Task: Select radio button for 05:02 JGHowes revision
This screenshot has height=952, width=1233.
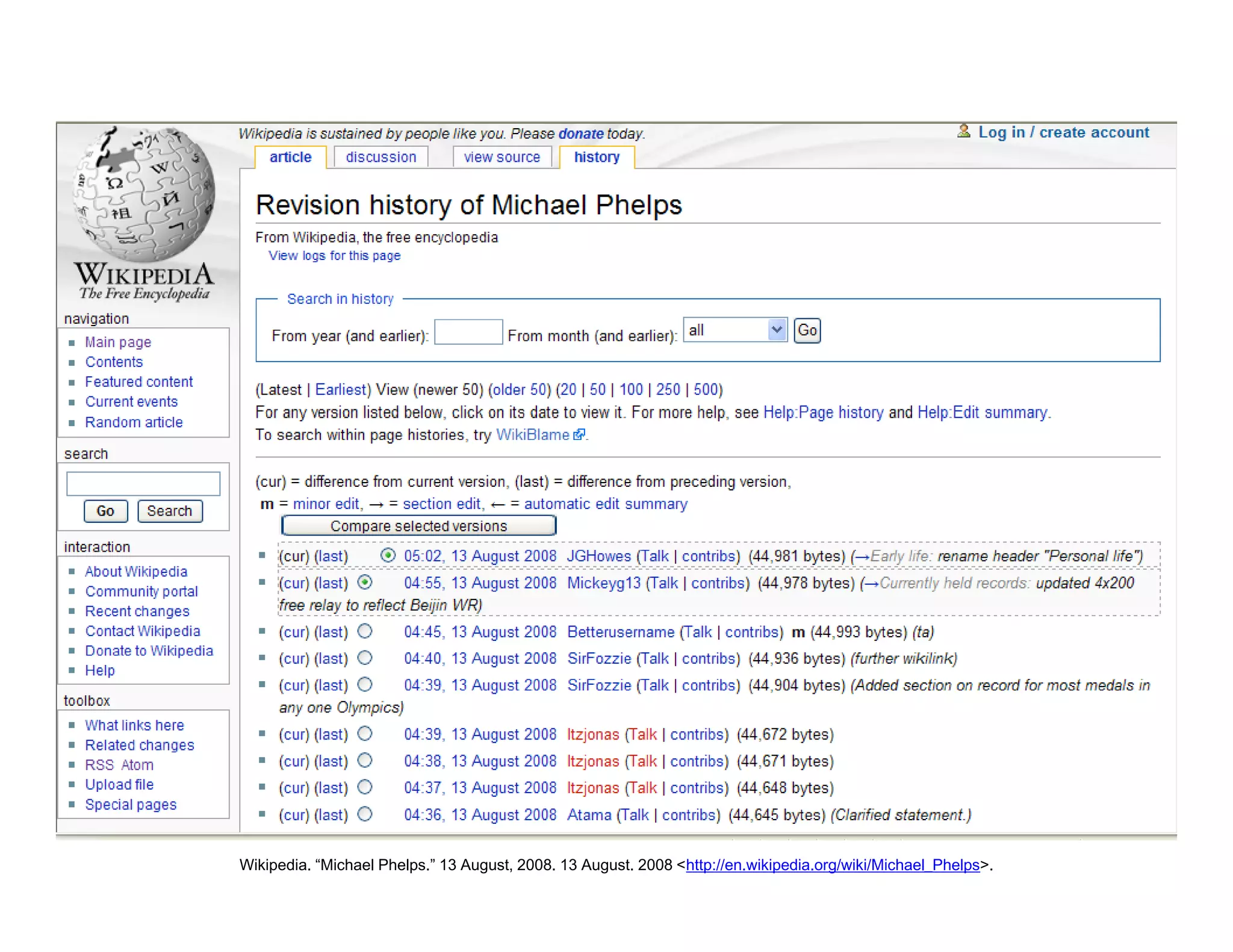Action: point(388,555)
